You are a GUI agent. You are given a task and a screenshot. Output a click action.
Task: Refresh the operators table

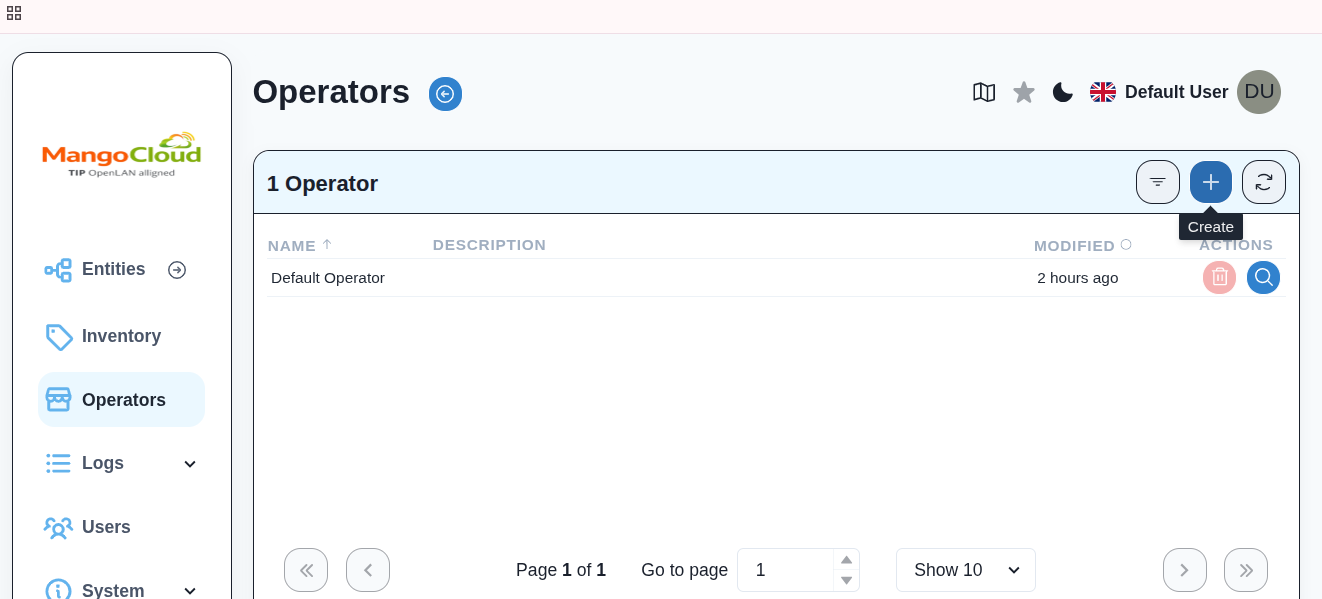[x=1263, y=182]
